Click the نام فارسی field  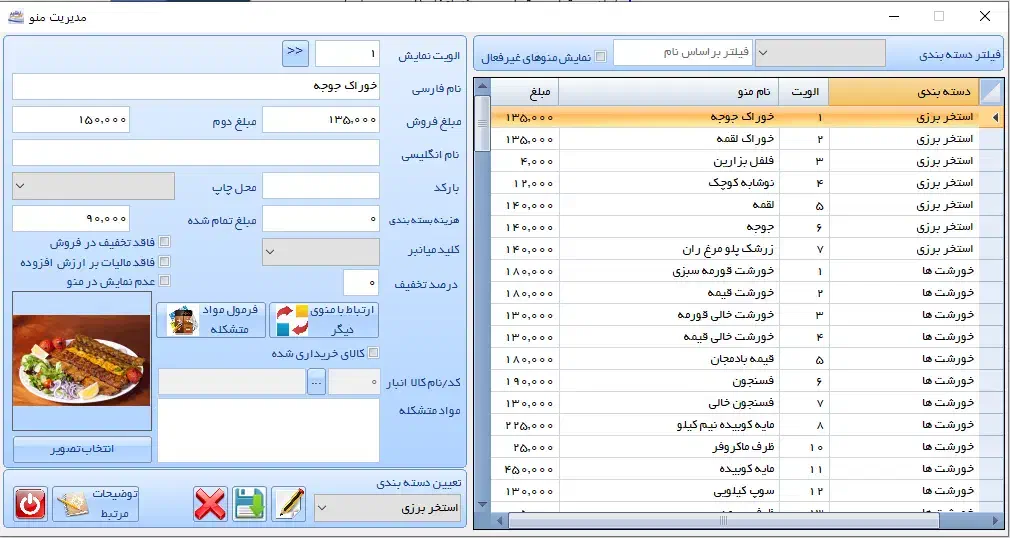(196, 86)
